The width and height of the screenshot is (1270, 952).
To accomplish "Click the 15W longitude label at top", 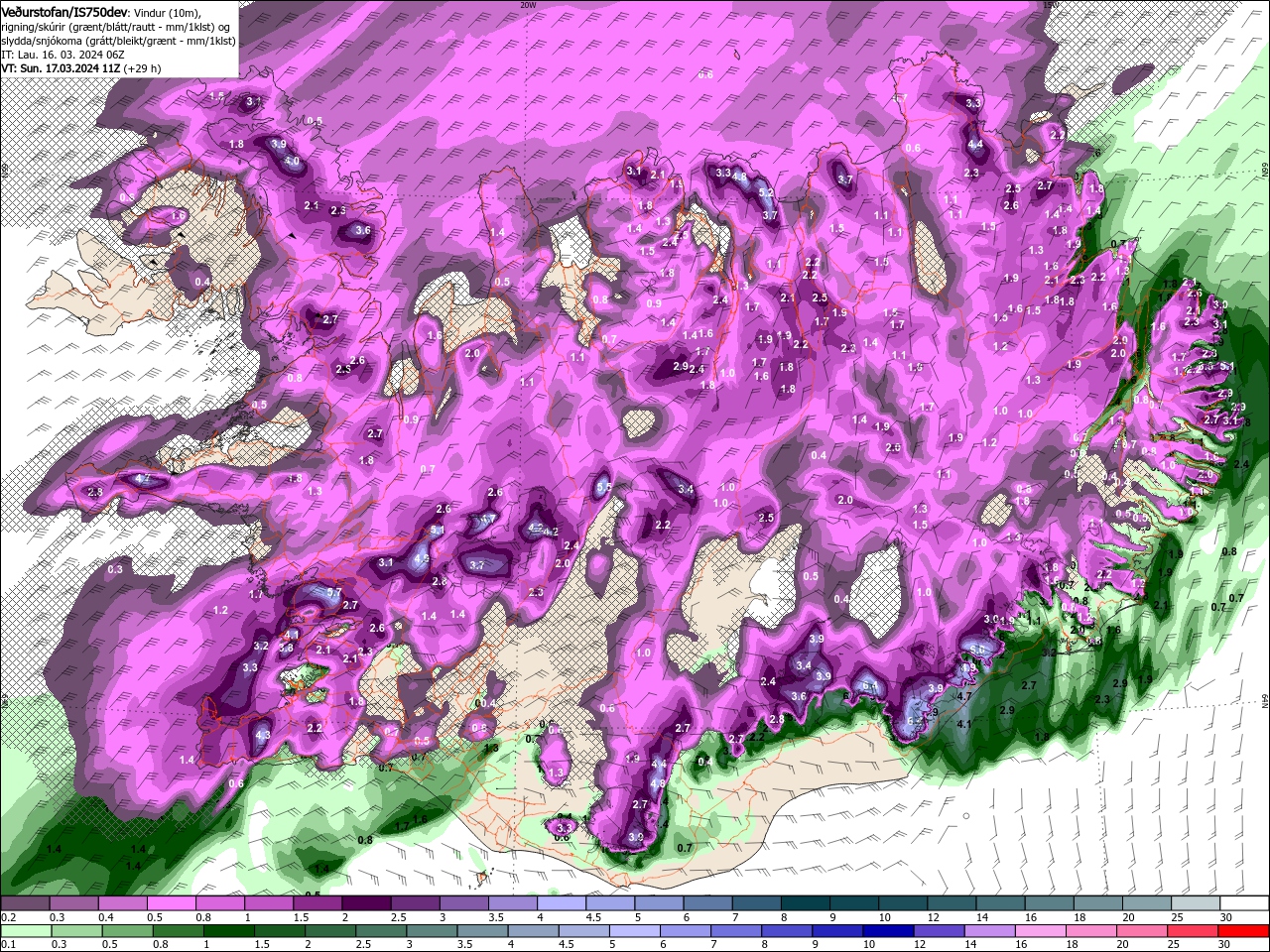I will (x=1051, y=5).
